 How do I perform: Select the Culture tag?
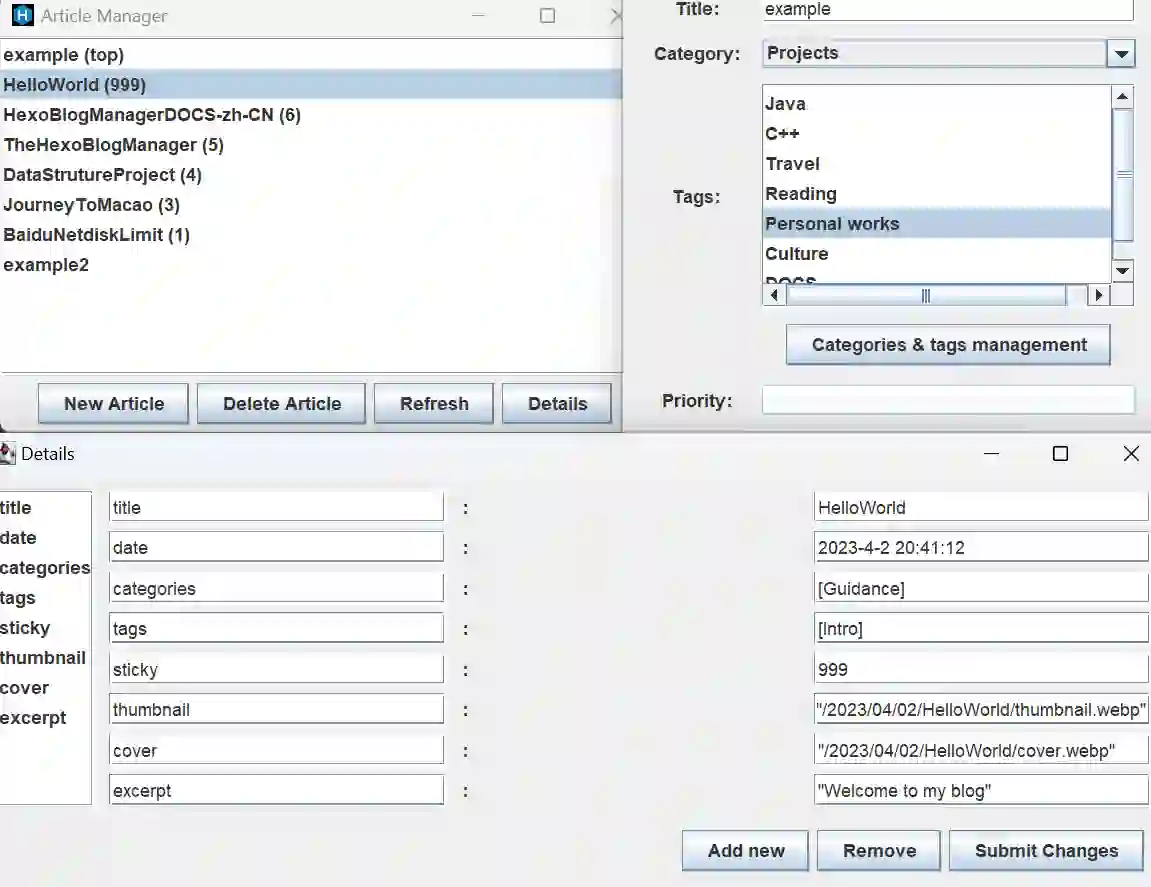pyautogui.click(x=937, y=254)
